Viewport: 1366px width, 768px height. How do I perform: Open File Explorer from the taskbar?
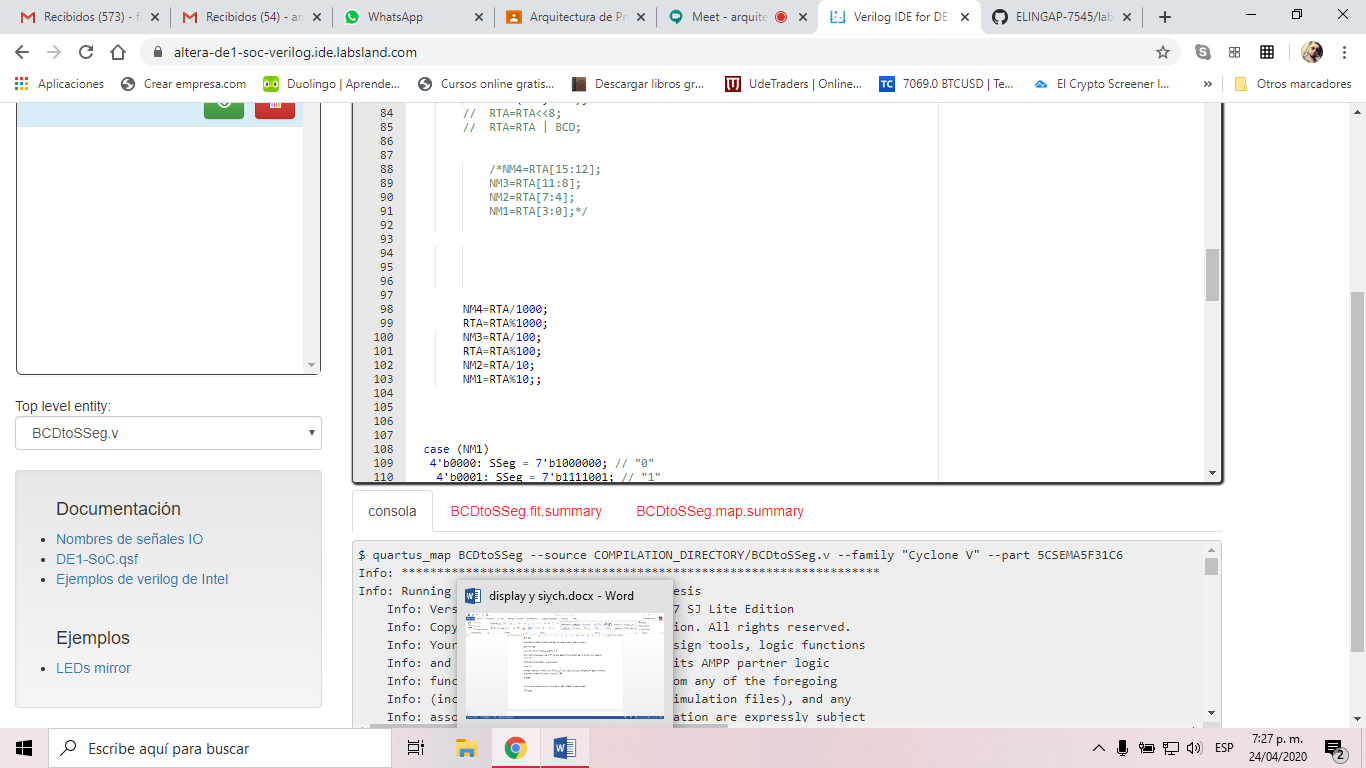pos(467,748)
